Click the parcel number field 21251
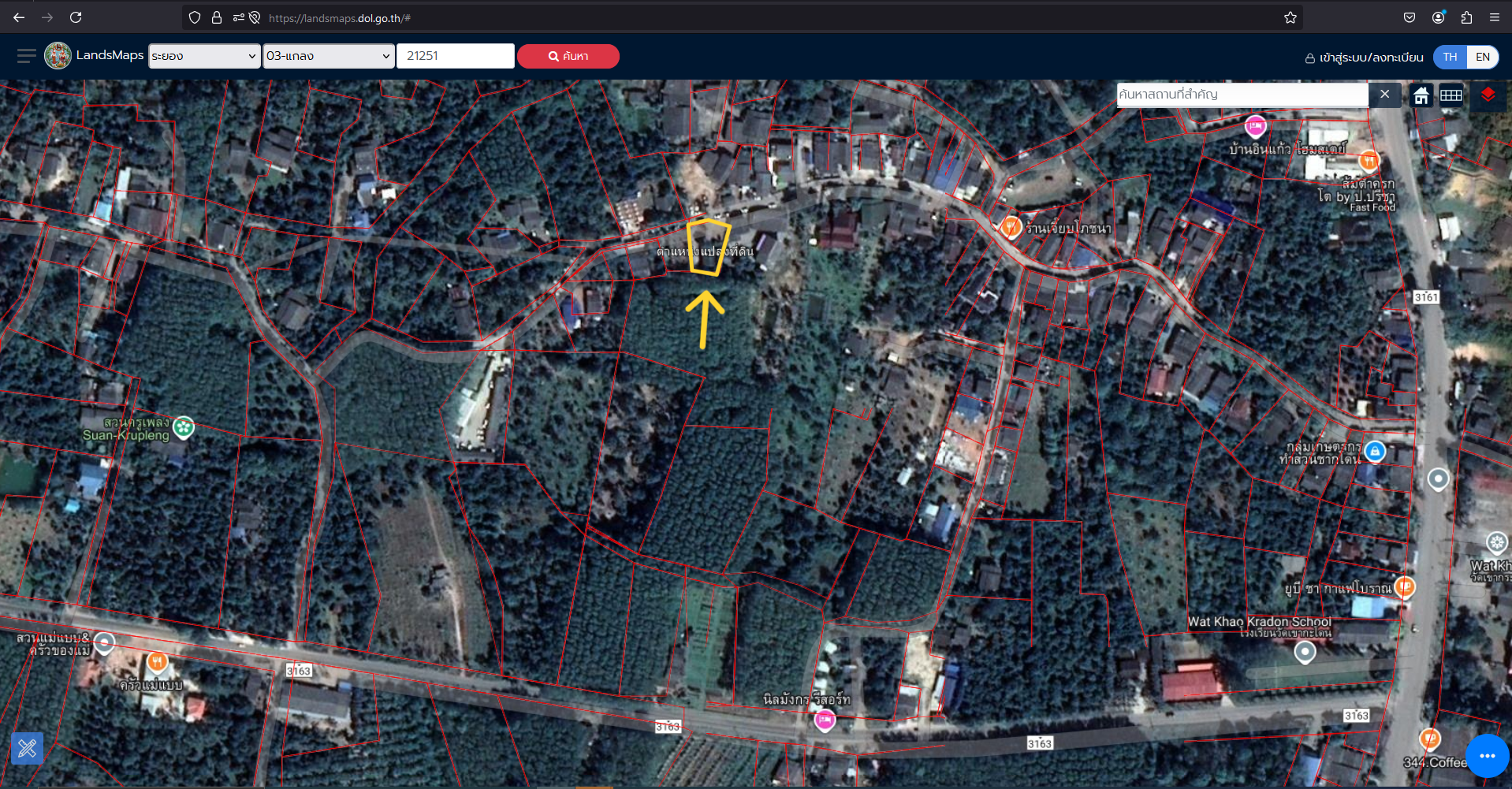The width and height of the screenshot is (1512, 789). [x=456, y=56]
